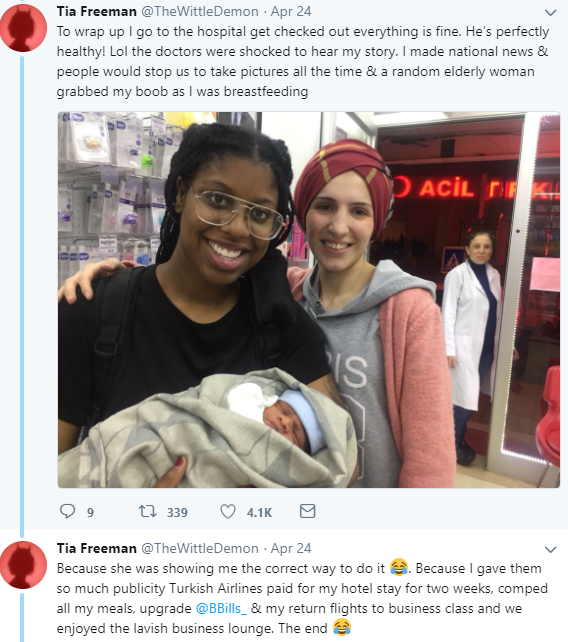The width and height of the screenshot is (568, 642).
Task: Click the reply speech bubble icon
Action: (x=68, y=511)
